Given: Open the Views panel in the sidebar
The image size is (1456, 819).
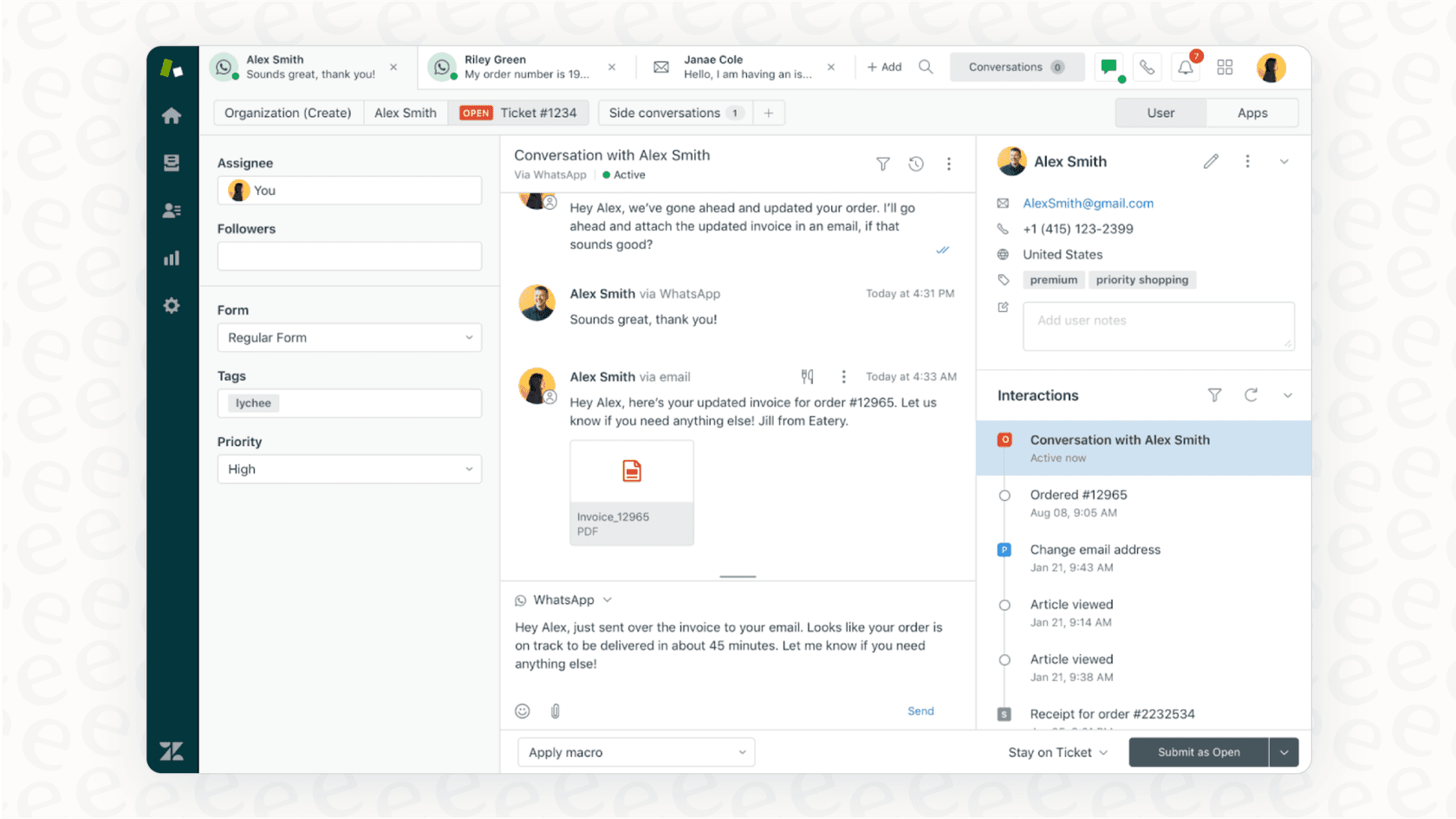Looking at the screenshot, I should click(x=172, y=162).
